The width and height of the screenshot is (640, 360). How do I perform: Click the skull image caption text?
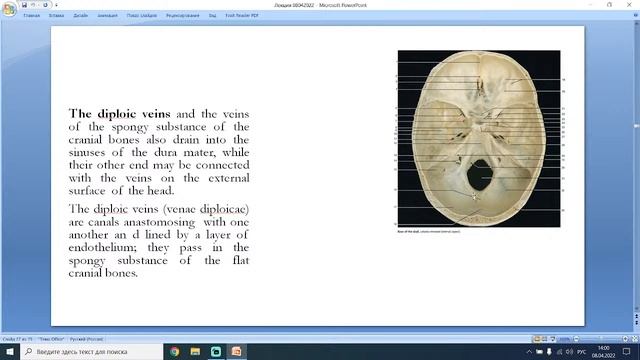429,231
